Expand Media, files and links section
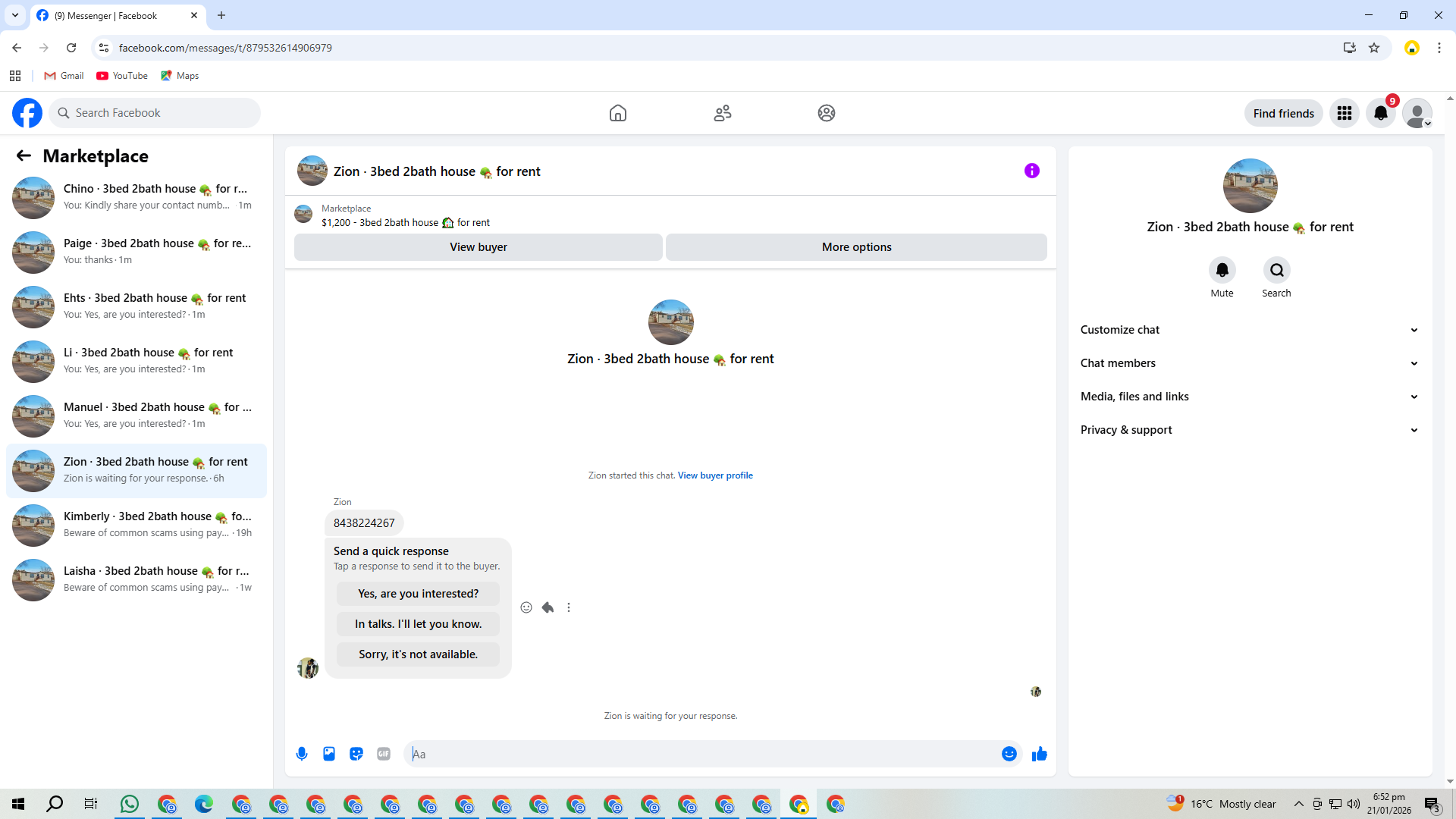Image resolution: width=1456 pixels, height=819 pixels. [x=1249, y=397]
